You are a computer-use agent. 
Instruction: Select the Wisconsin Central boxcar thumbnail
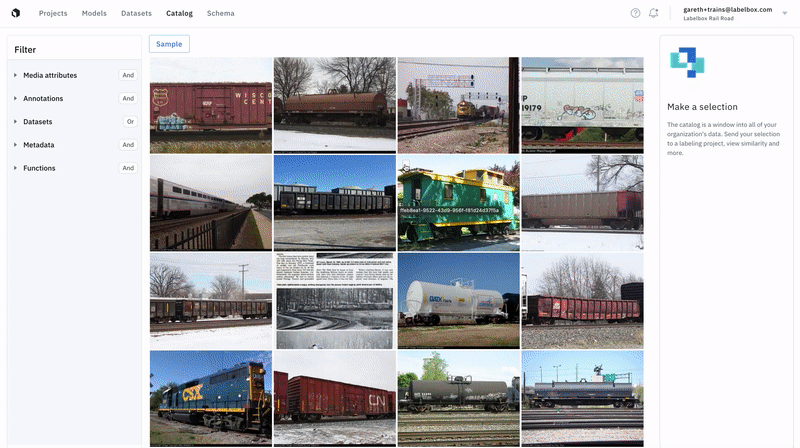tap(211, 105)
